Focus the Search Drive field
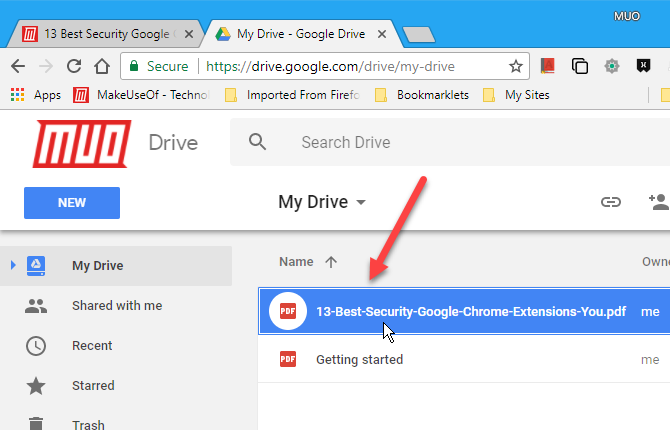The image size is (670, 430). point(450,142)
